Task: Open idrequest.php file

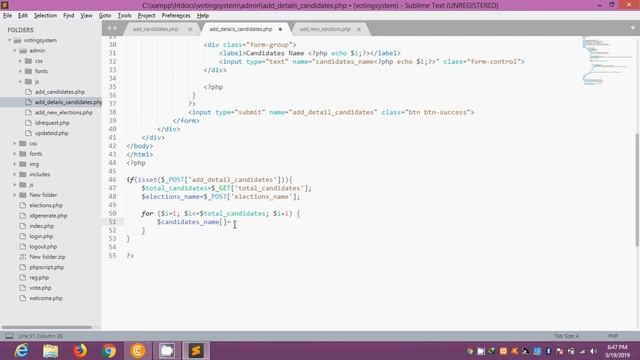Action: pos(52,123)
